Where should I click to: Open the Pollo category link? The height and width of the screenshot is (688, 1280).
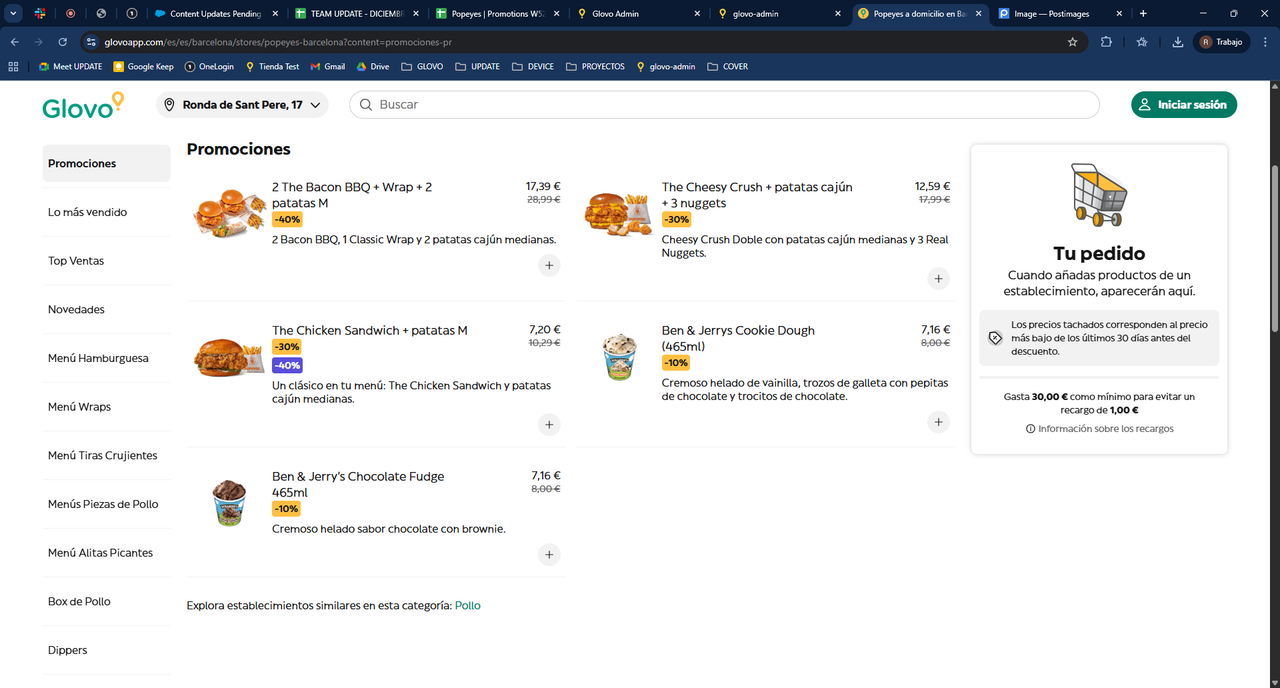pyautogui.click(x=467, y=606)
